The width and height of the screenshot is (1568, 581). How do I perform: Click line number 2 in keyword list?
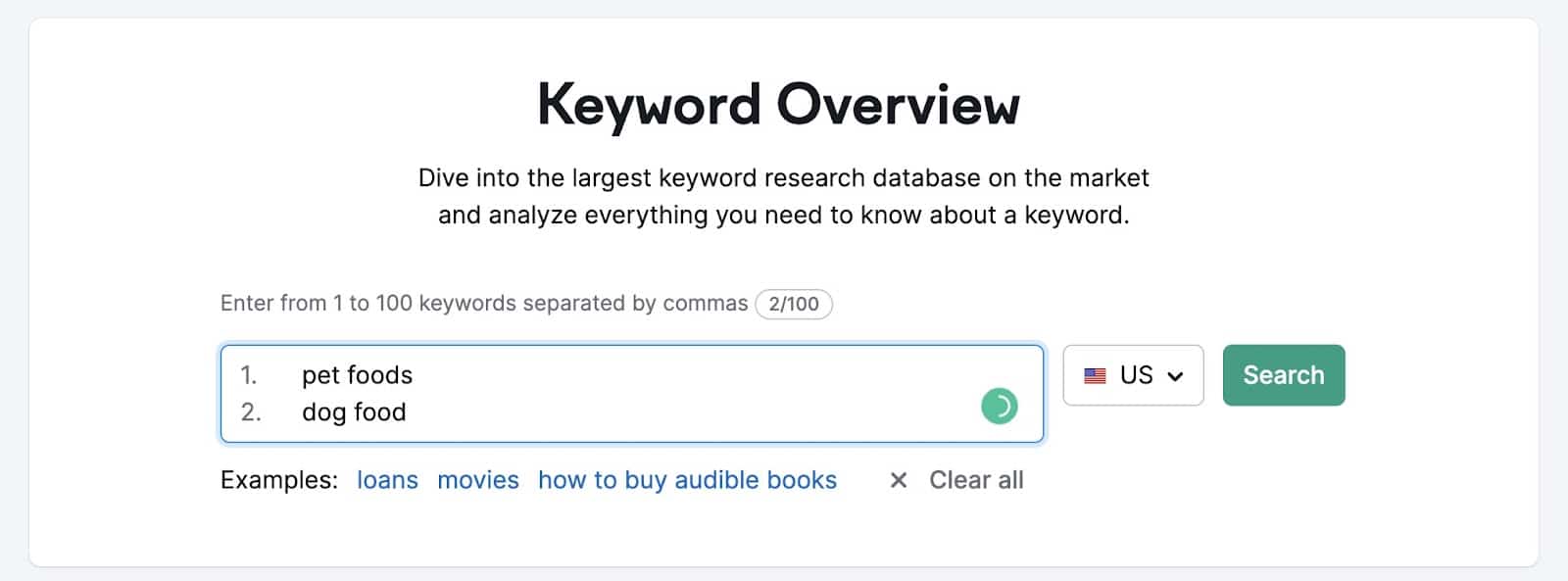point(251,412)
